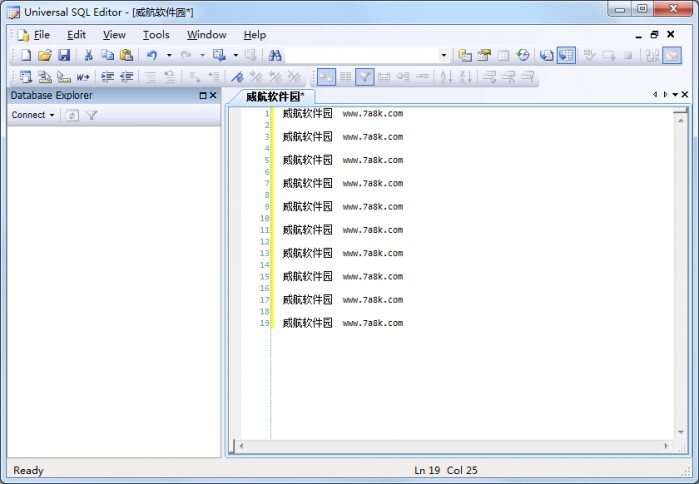Viewport: 699px width, 484px height.
Task: Click the grayed stop square icon
Action: pyautogui.click(x=628, y=55)
